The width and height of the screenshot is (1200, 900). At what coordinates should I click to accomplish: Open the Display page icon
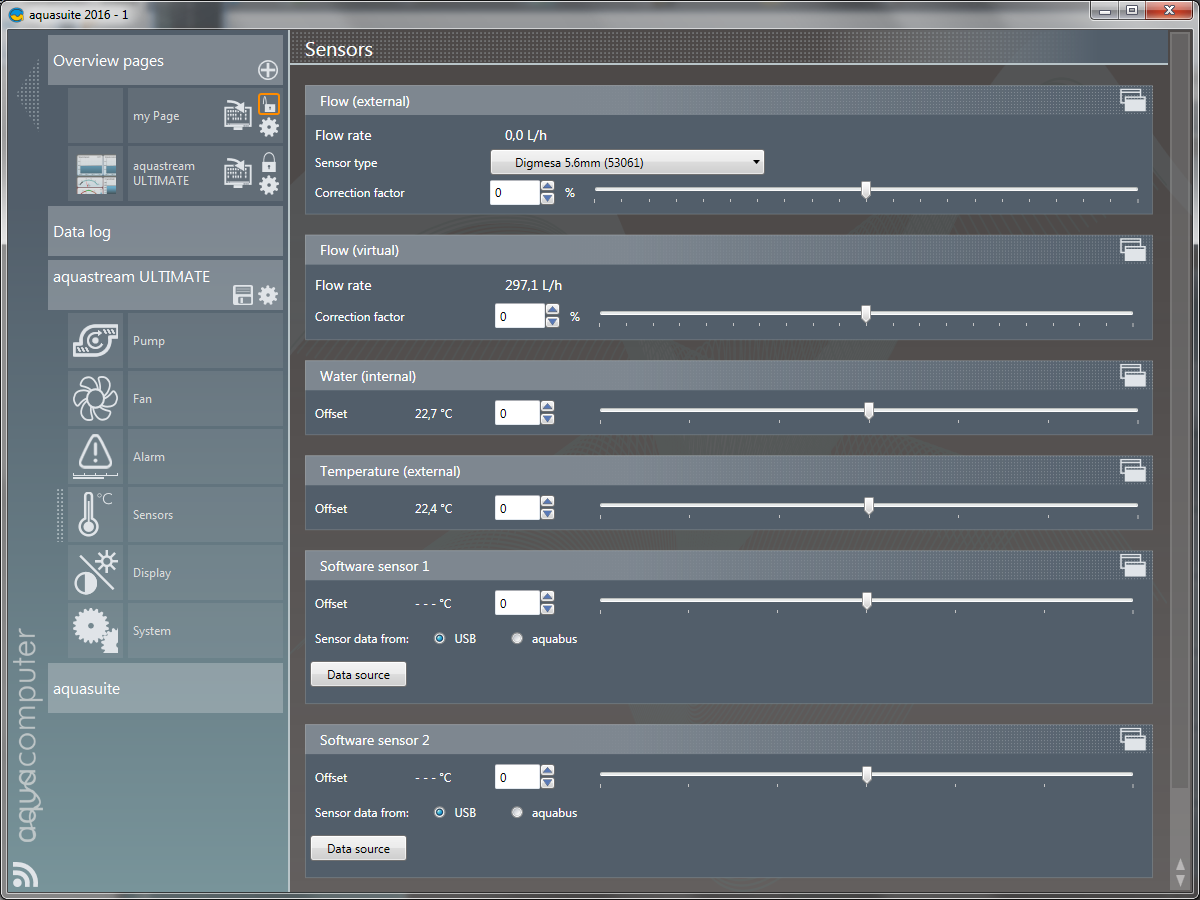96,573
